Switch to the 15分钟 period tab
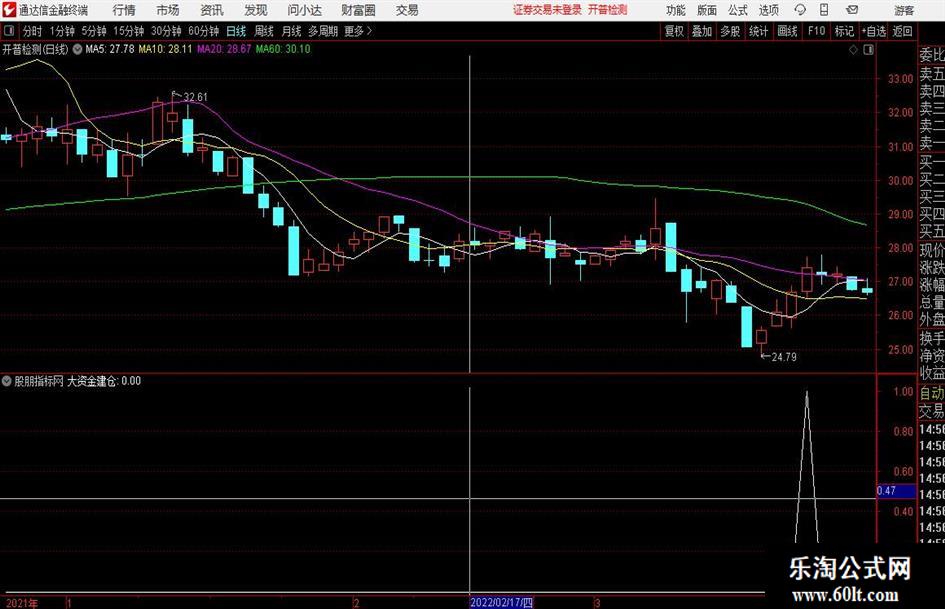Image resolution: width=945 pixels, height=609 pixels. pos(128,31)
